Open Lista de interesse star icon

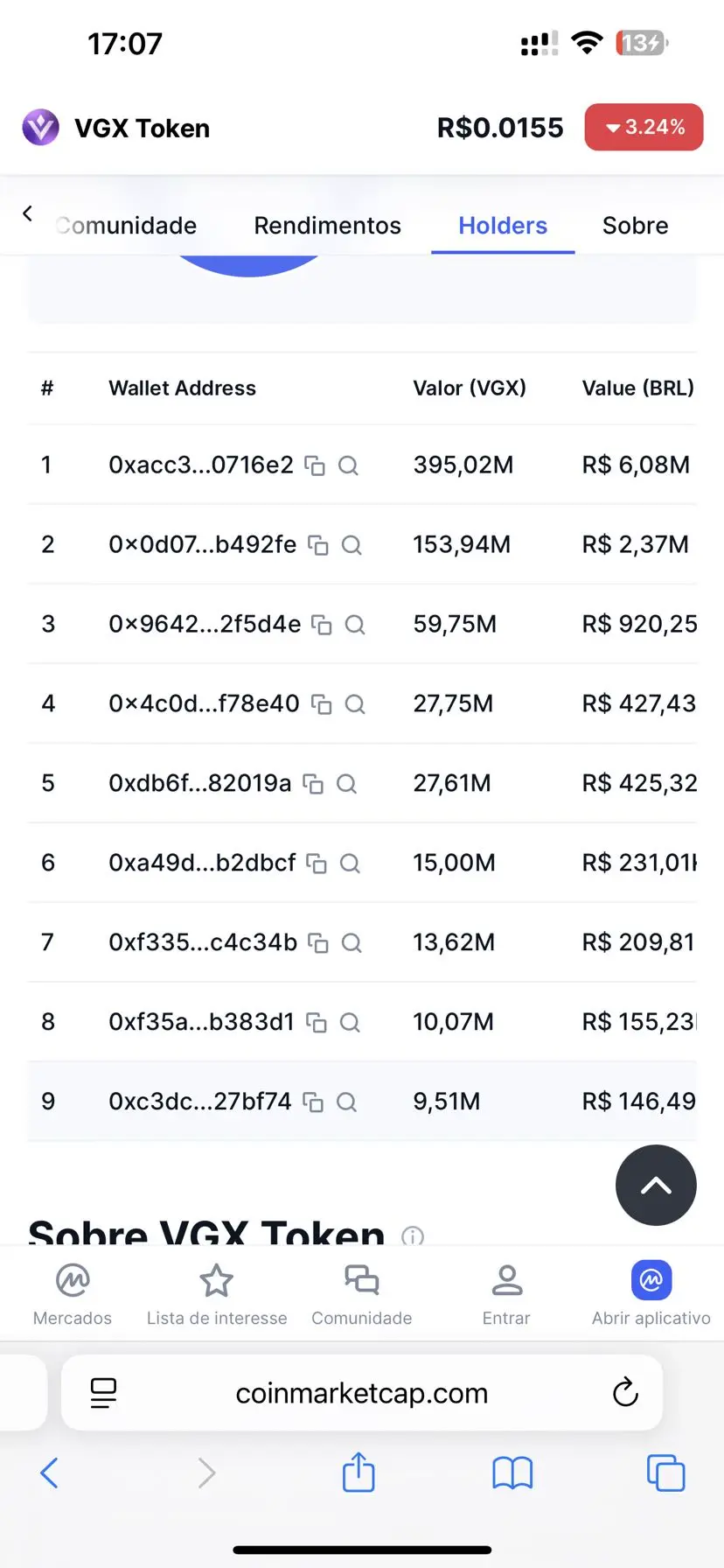pos(217,1282)
